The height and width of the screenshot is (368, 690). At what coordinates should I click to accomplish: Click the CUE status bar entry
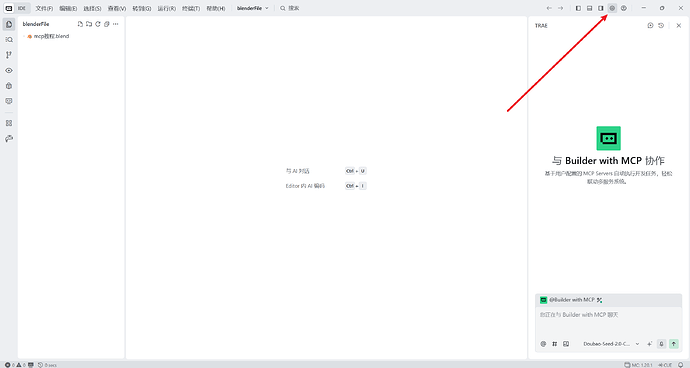coord(665,365)
